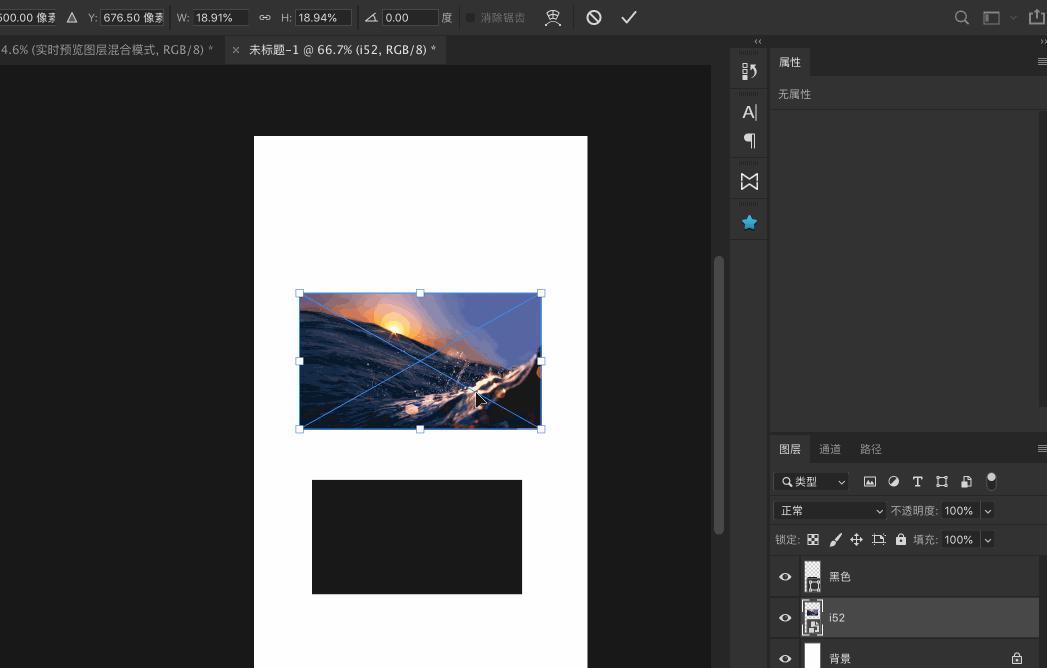Switch to the 通道 tab

click(x=829, y=448)
